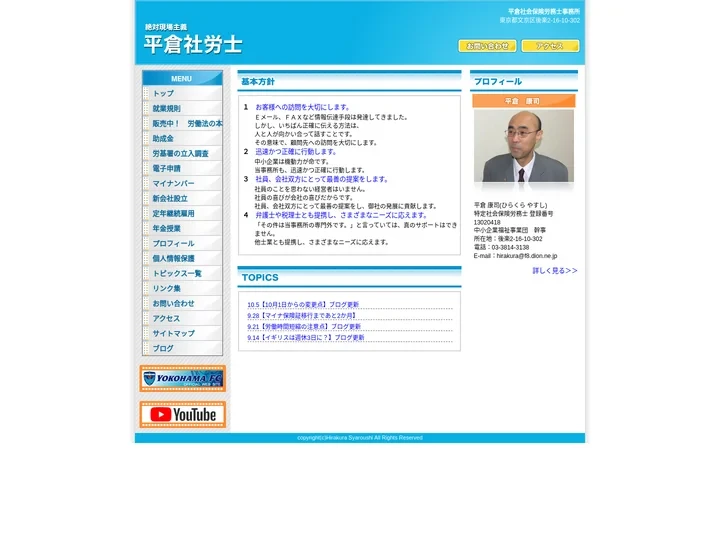The height and width of the screenshot is (540, 720).
Task: Click heading 社員、会社双方にとって最善の提案
Action: [322, 179]
